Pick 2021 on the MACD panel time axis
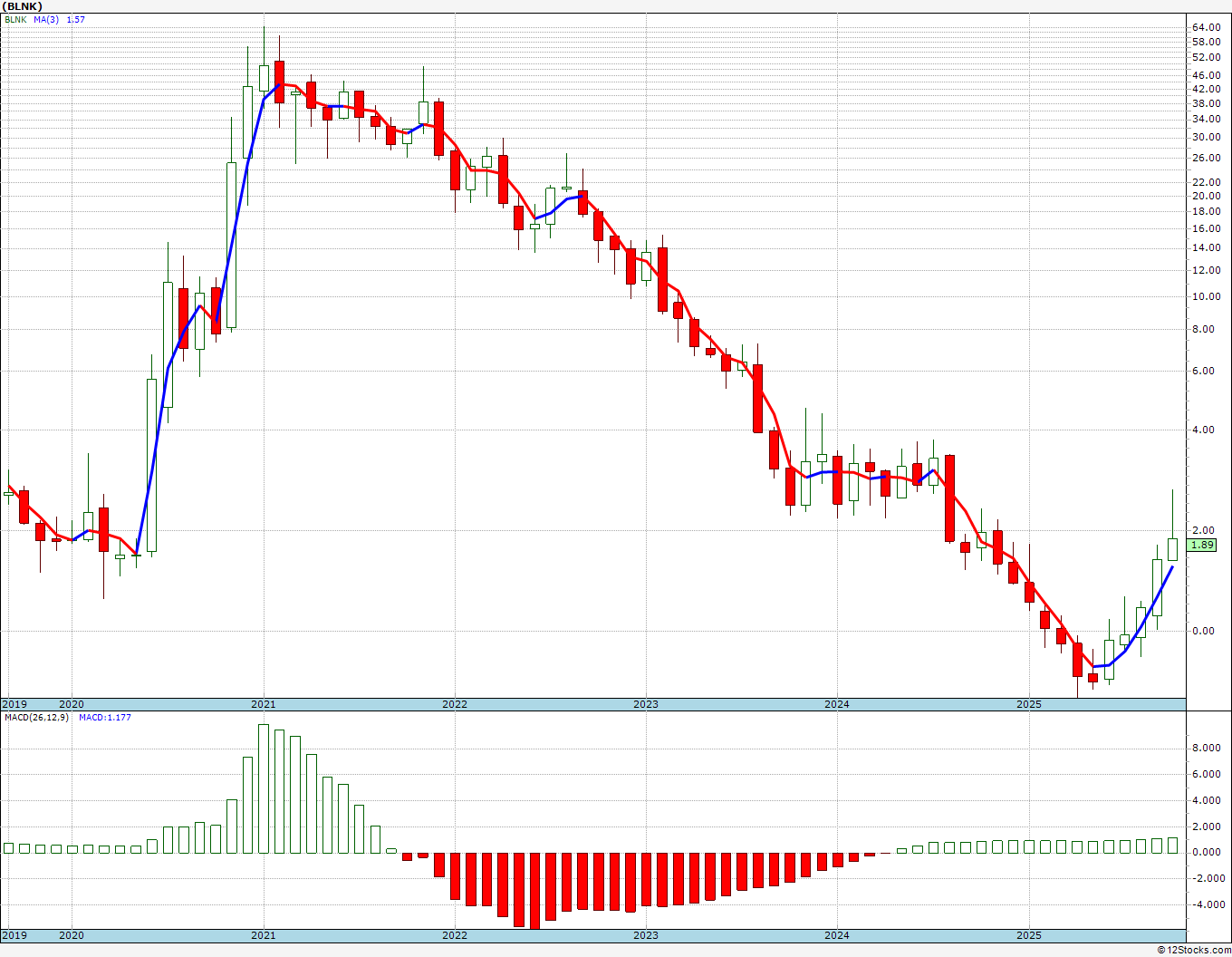Viewport: 1232px width, 957px height. (263, 935)
